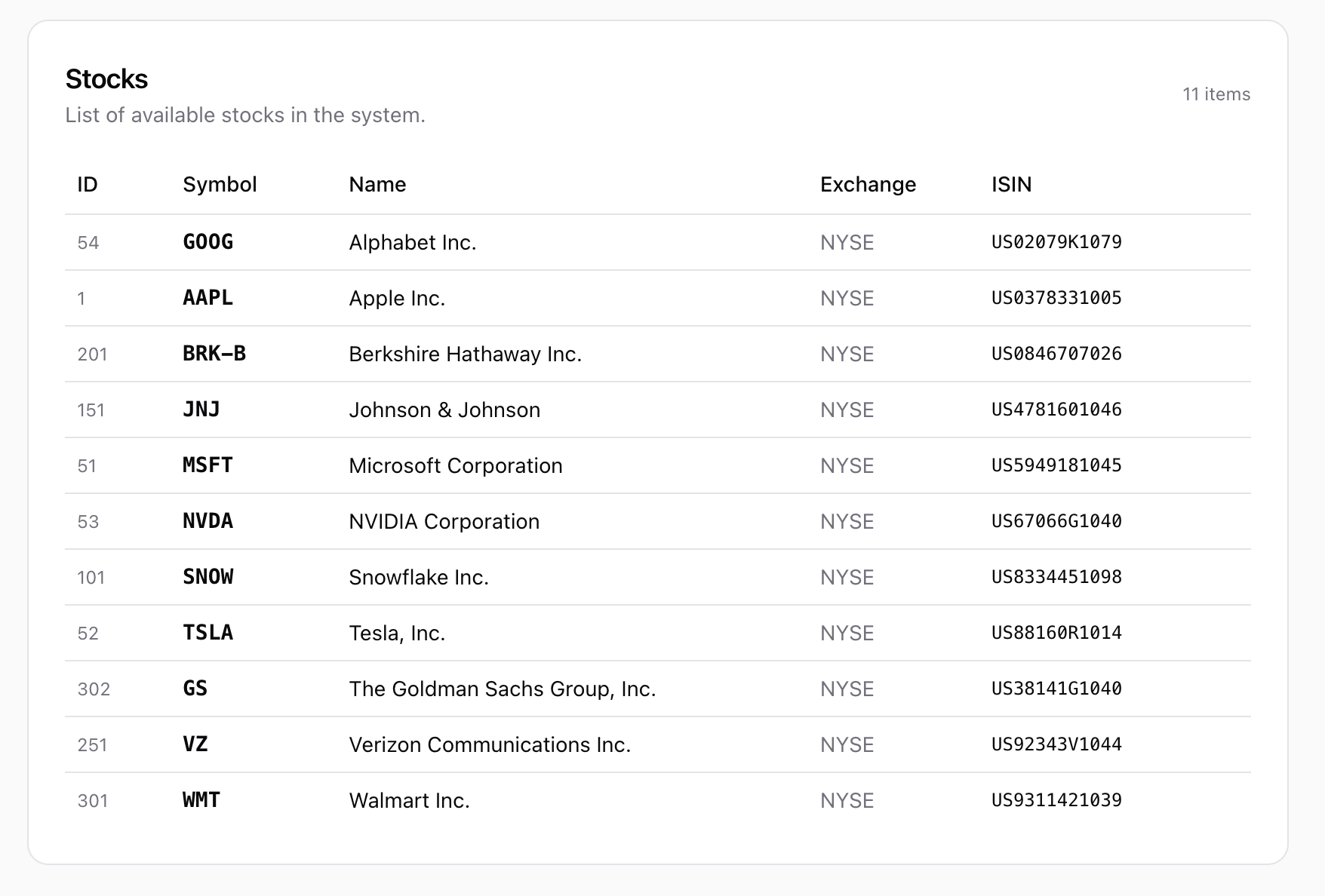
Task: Click ID 54 in GOOG row
Action: point(88,243)
